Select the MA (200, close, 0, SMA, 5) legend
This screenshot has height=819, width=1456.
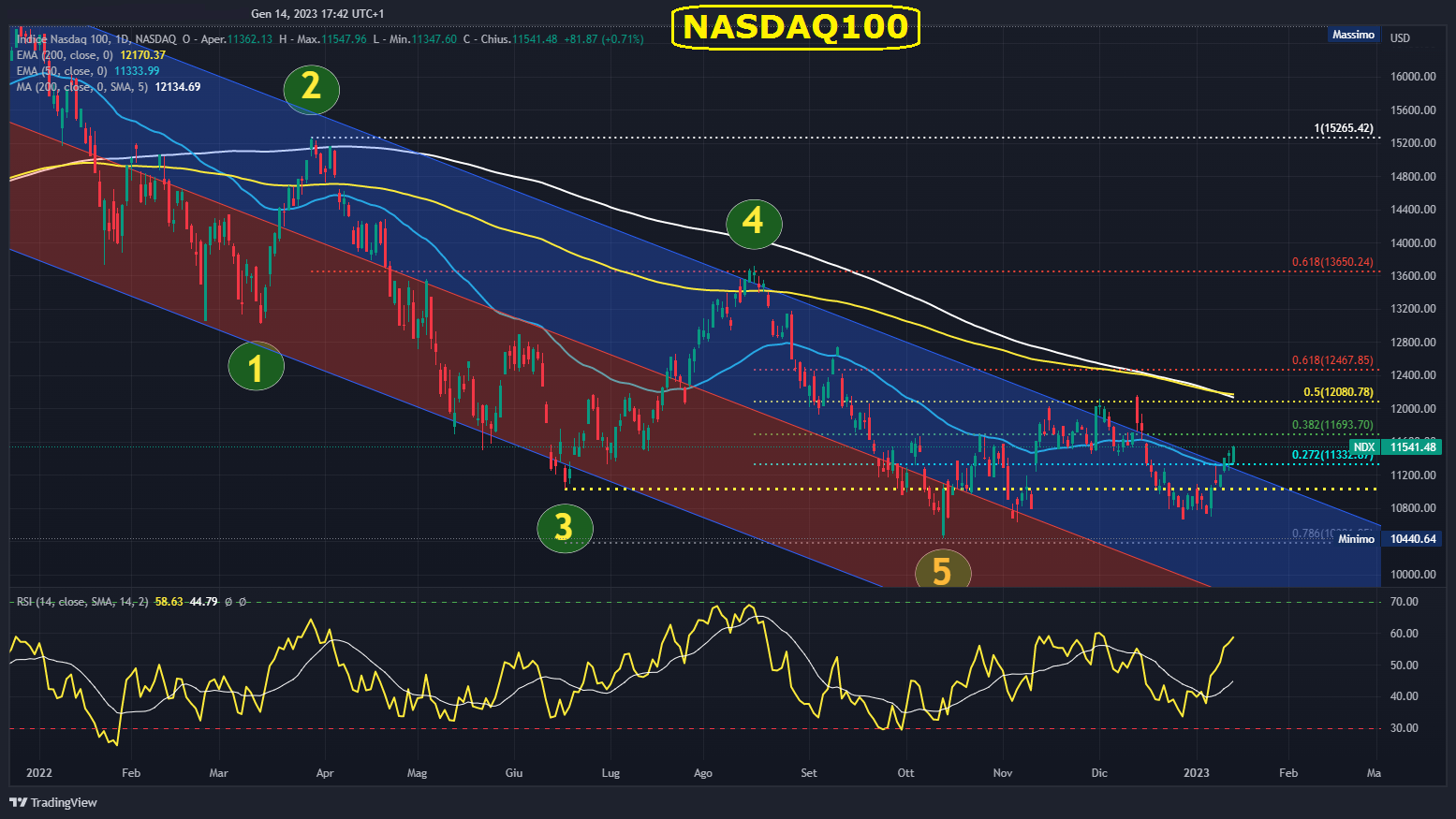pos(82,87)
